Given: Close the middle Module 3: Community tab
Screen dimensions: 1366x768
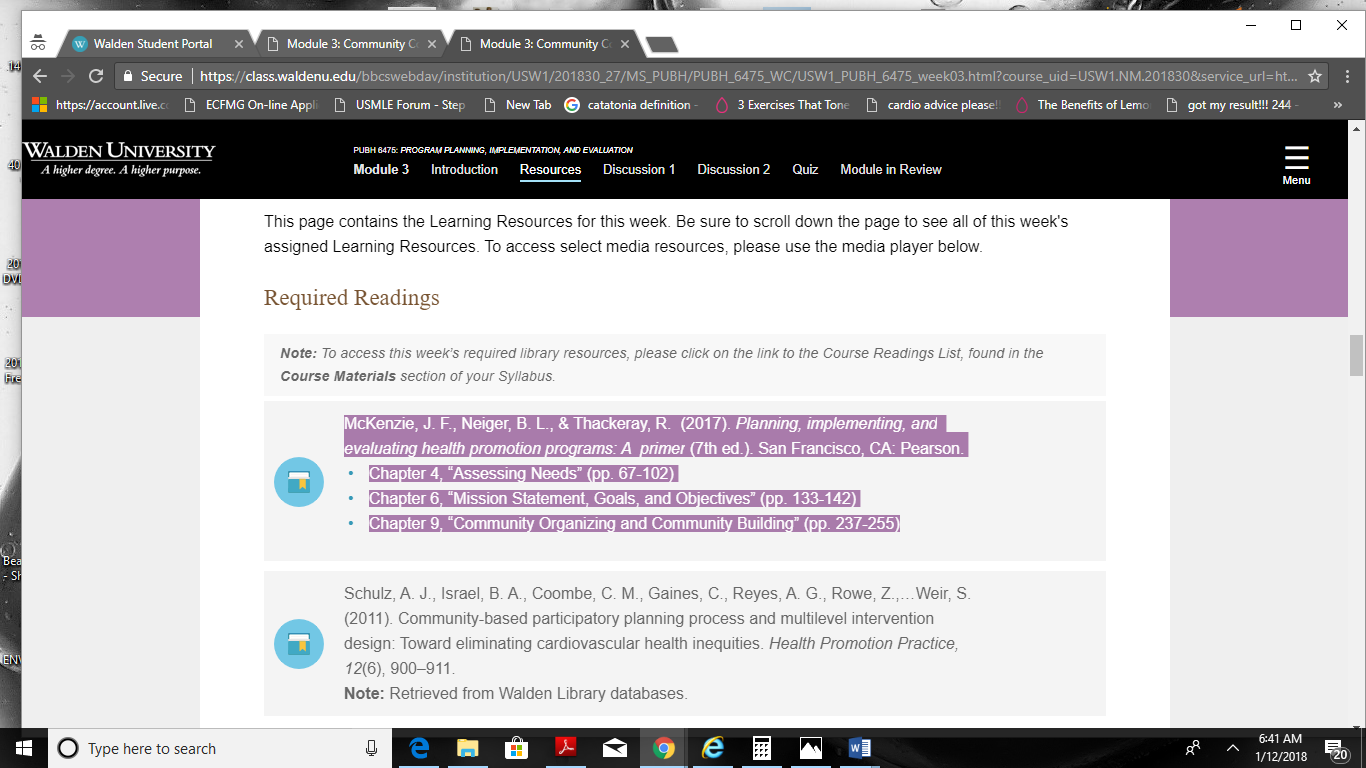Looking at the screenshot, I should 432,44.
